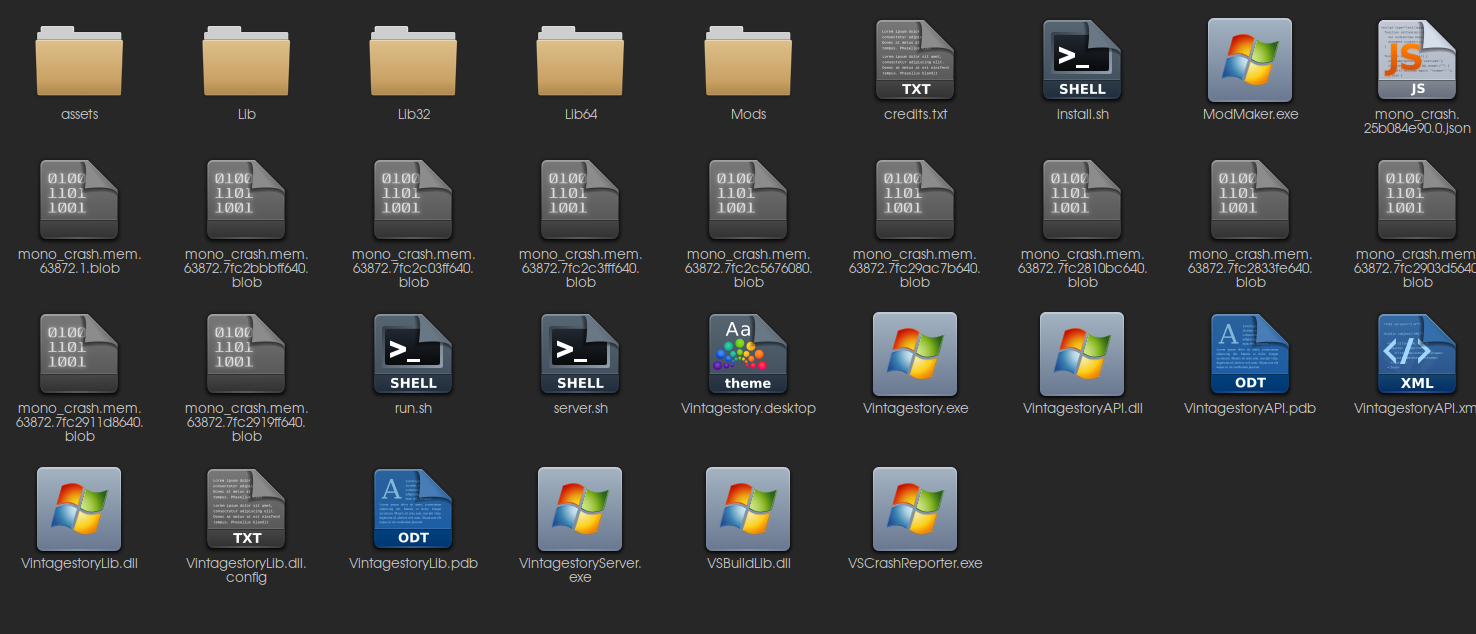Select the blob file ending in 7fc2919ff640
1476x634 pixels.
tap(246, 354)
